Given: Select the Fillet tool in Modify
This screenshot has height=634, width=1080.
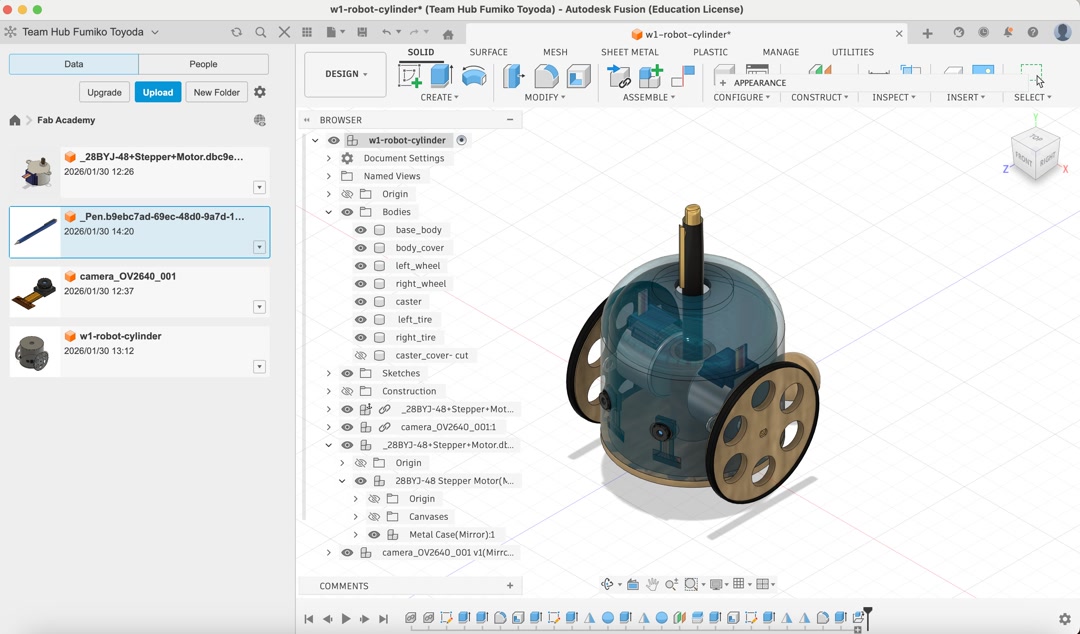Looking at the screenshot, I should [x=546, y=76].
